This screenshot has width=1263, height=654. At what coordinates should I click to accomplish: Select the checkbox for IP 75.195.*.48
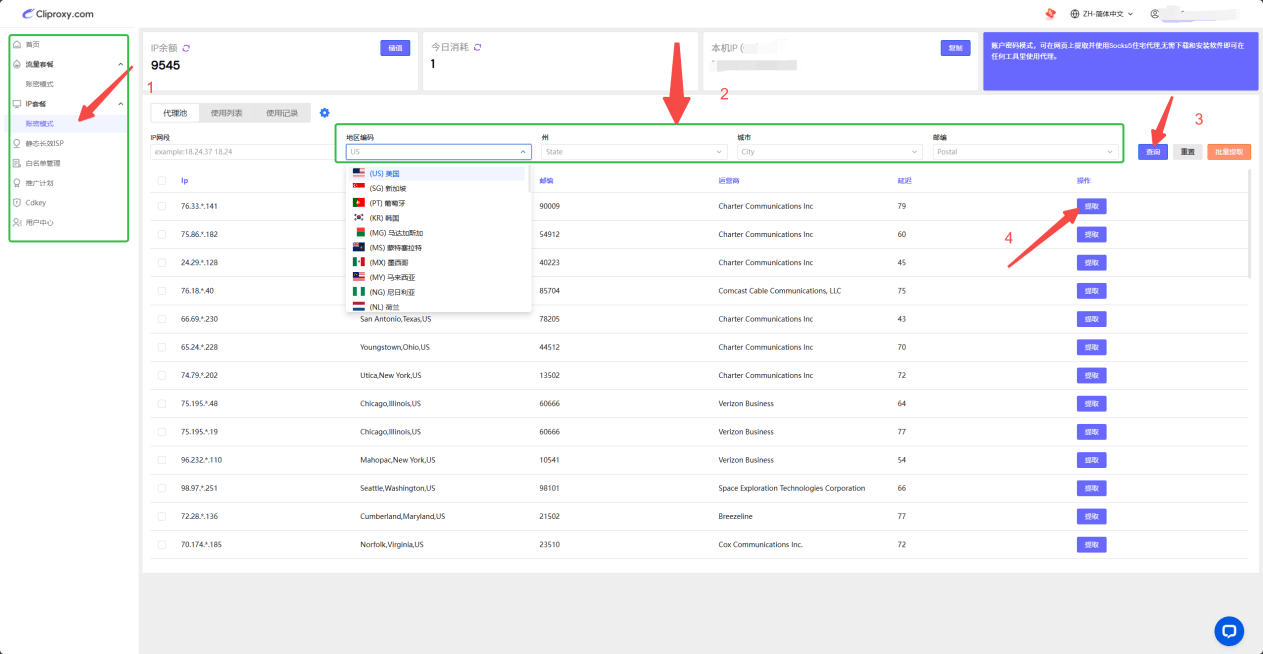162,404
